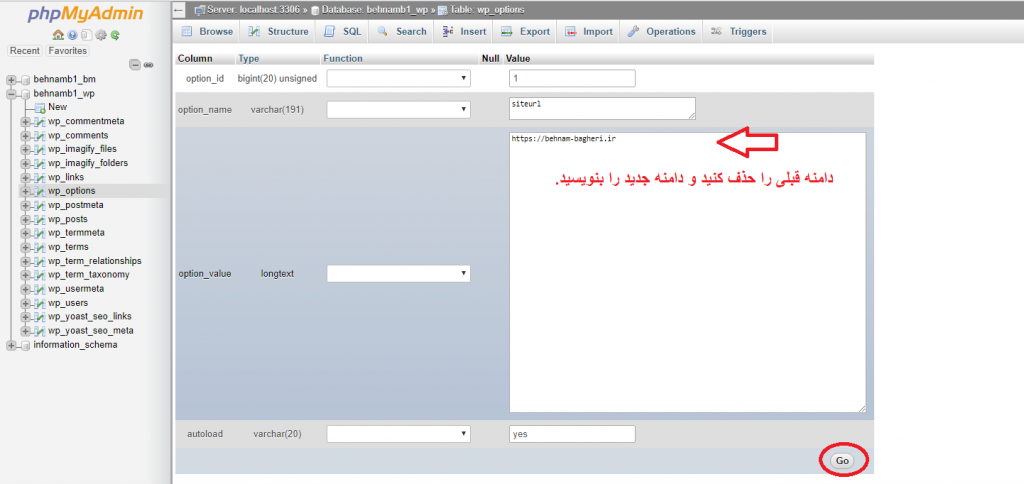Screen dimensions: 1024x484
Task: Click the option_value textarea with site URL
Action: [688, 272]
